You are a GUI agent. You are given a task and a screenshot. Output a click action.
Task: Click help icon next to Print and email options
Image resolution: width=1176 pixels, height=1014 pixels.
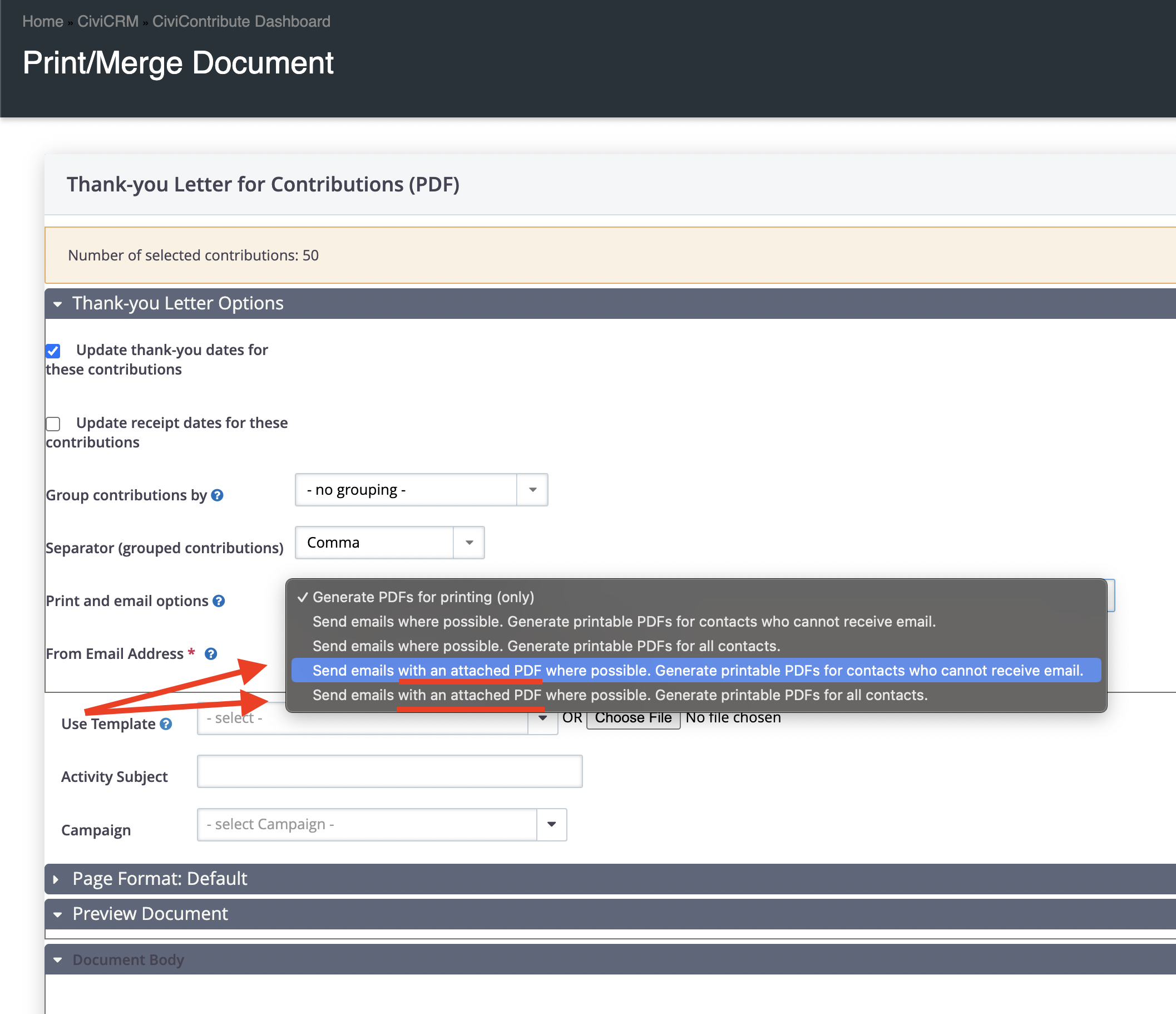coord(219,600)
